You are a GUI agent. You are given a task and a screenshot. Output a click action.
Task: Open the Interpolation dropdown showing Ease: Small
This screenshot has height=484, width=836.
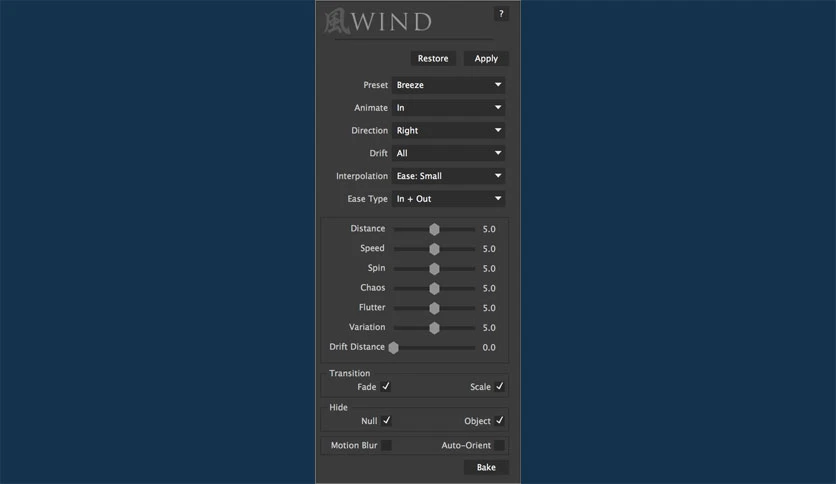click(x=448, y=176)
